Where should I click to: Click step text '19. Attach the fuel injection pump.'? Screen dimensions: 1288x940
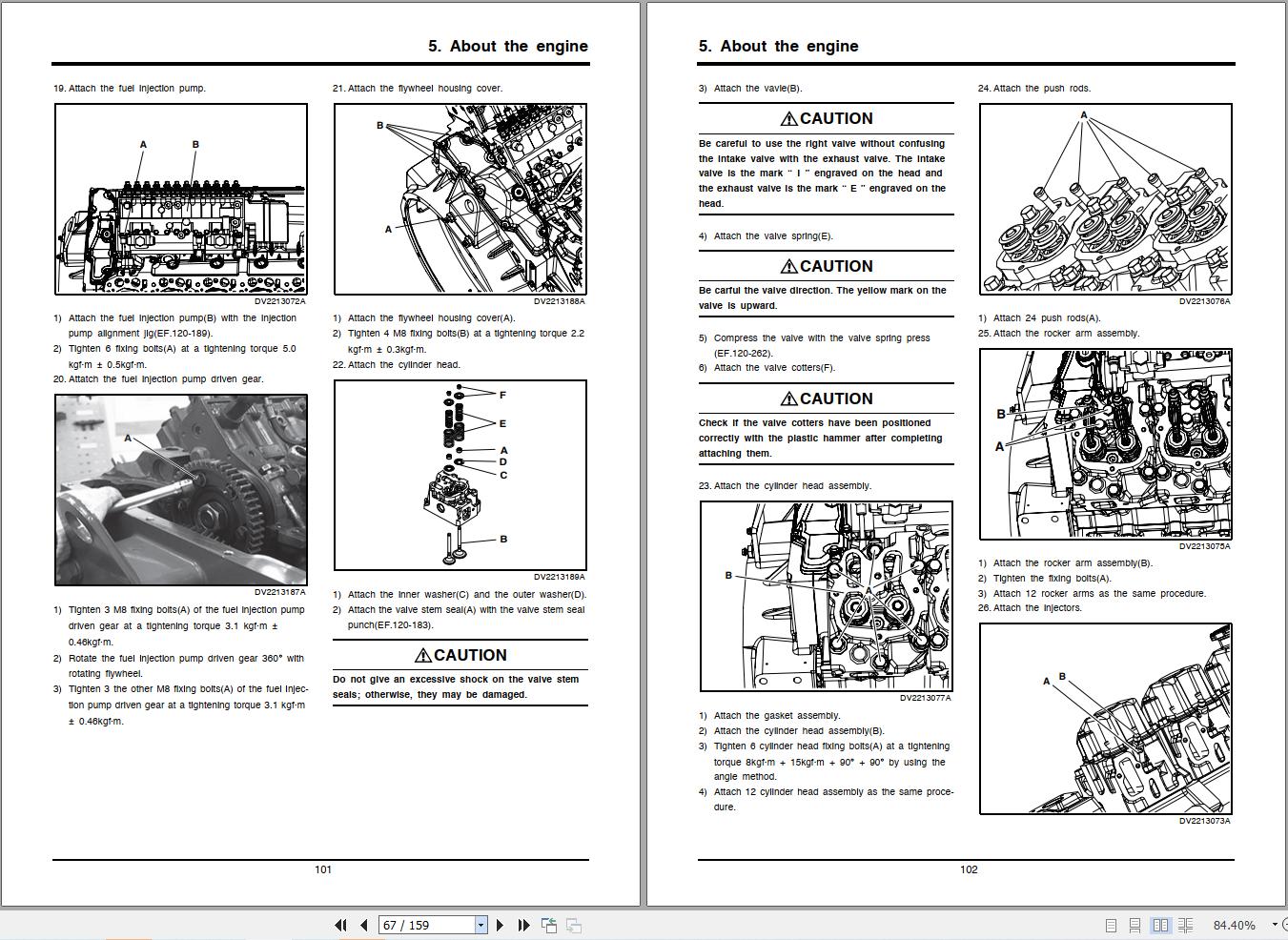click(130, 89)
